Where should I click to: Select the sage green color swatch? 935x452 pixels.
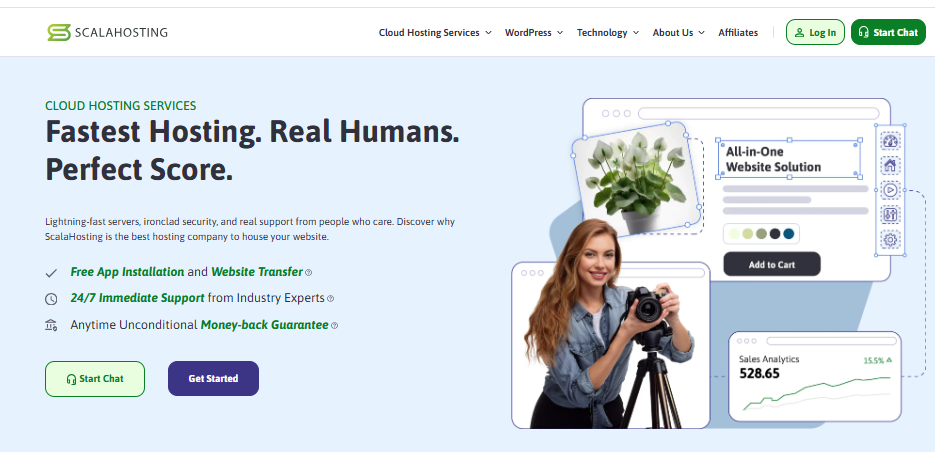pos(761,234)
